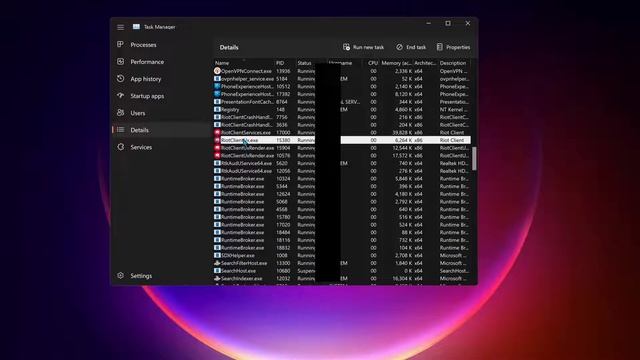Select RtkAudUService64.exe name with PID 12056
The width and height of the screenshot is (640, 360).
(x=246, y=171)
